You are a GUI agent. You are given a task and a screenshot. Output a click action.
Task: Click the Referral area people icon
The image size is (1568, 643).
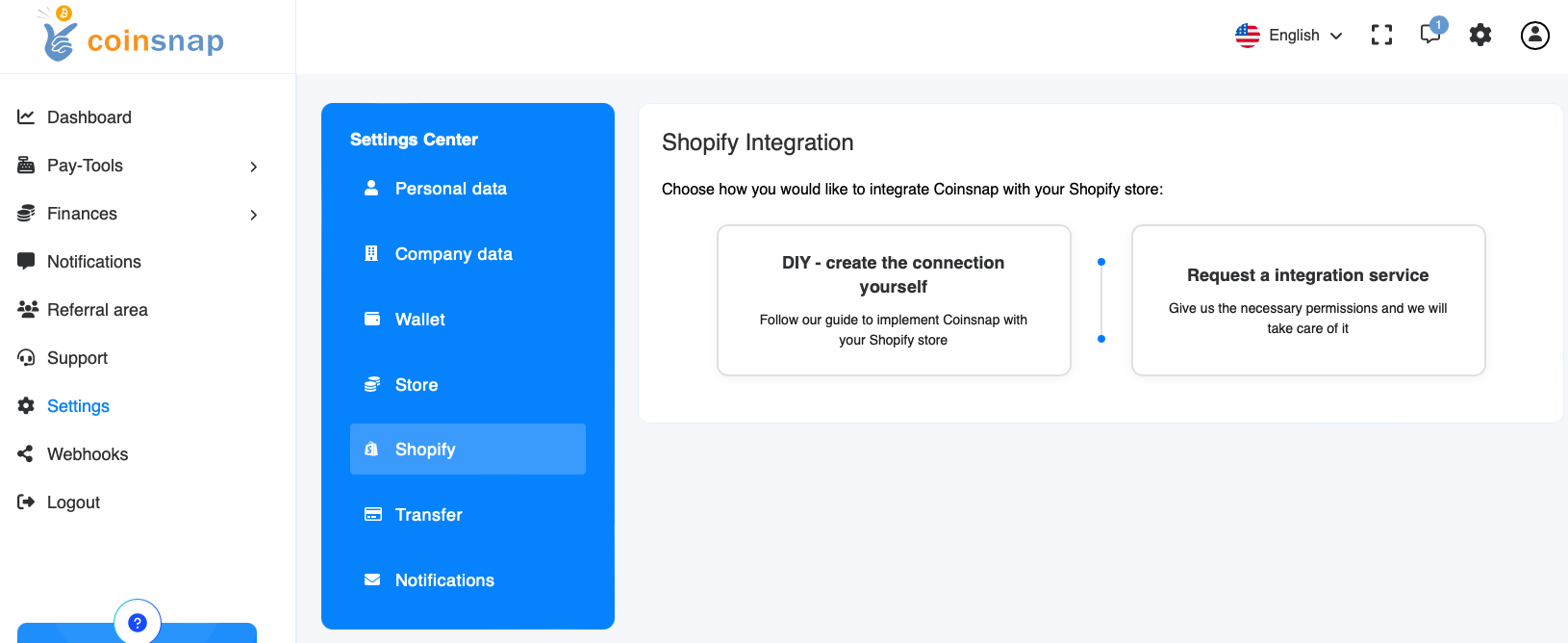pyautogui.click(x=27, y=309)
